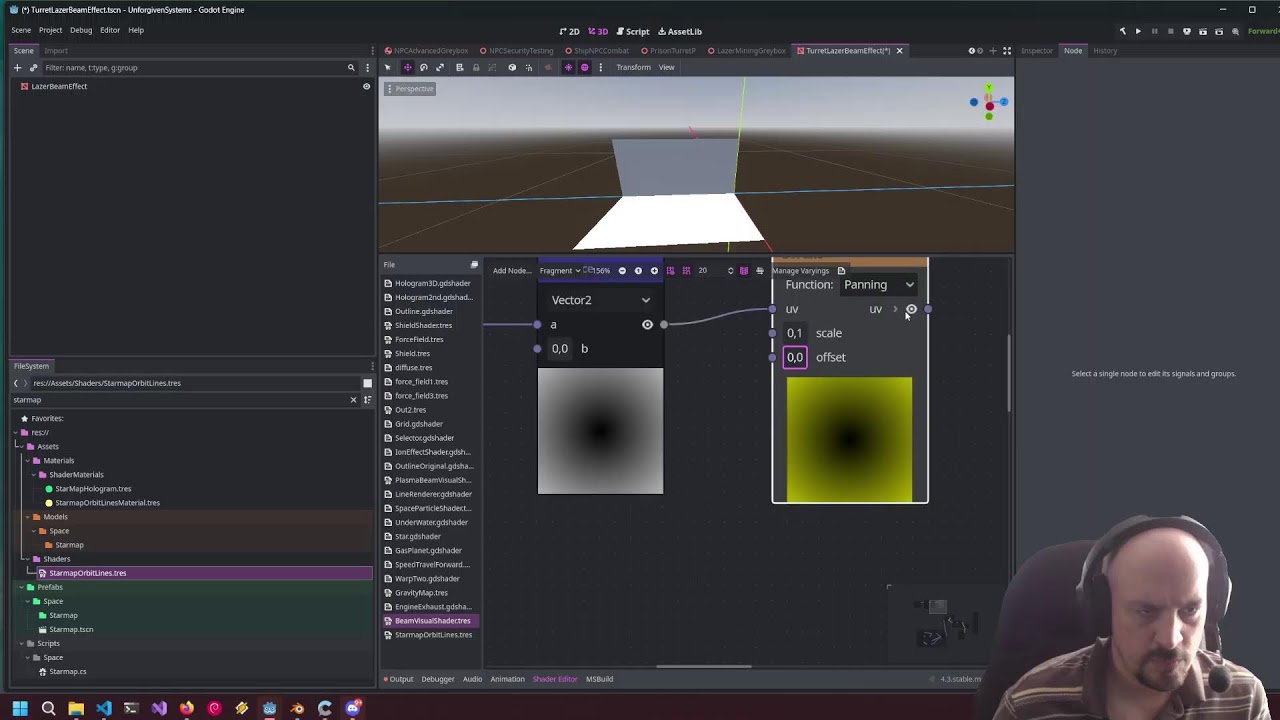
Task: Click the environment preview sphere icon
Action: [585, 67]
